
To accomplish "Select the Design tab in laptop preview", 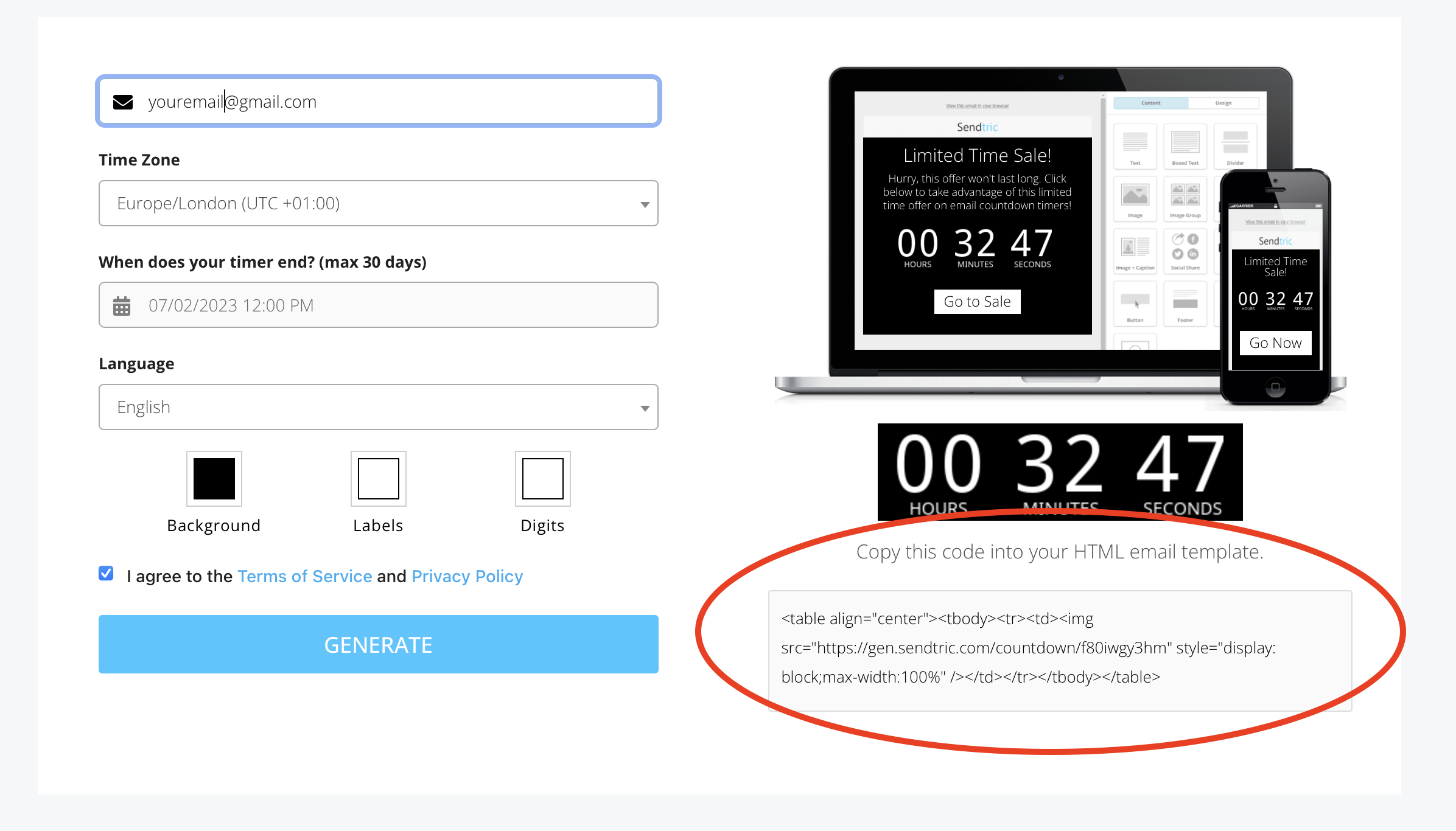I will [x=1223, y=103].
